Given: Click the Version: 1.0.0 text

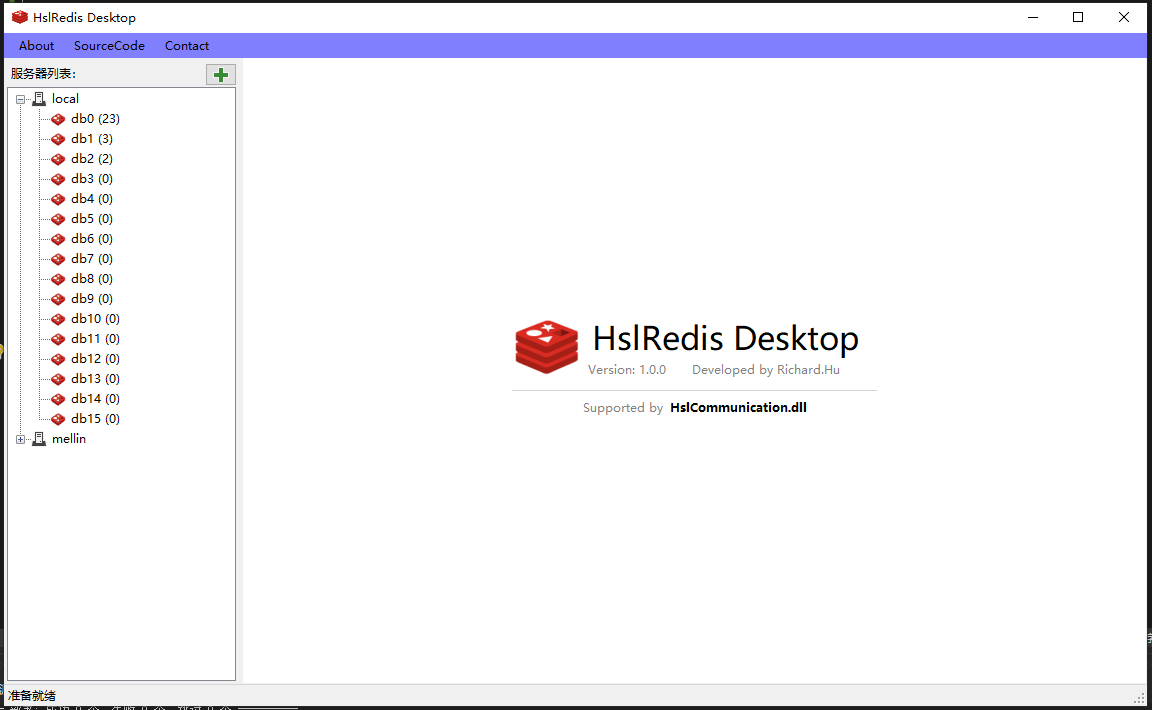Looking at the screenshot, I should (x=627, y=370).
